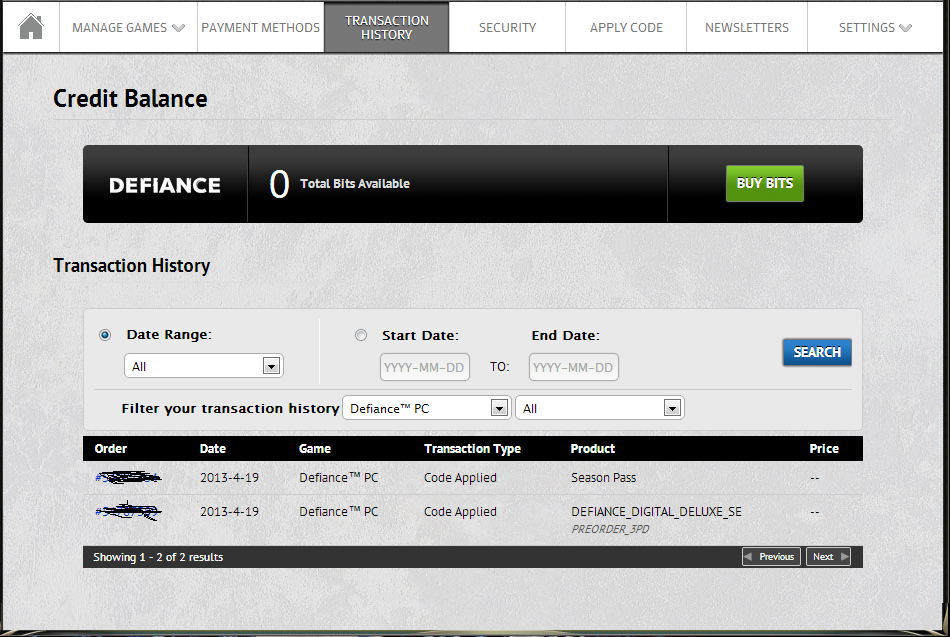Expand the Settings menu

[x=875, y=27]
